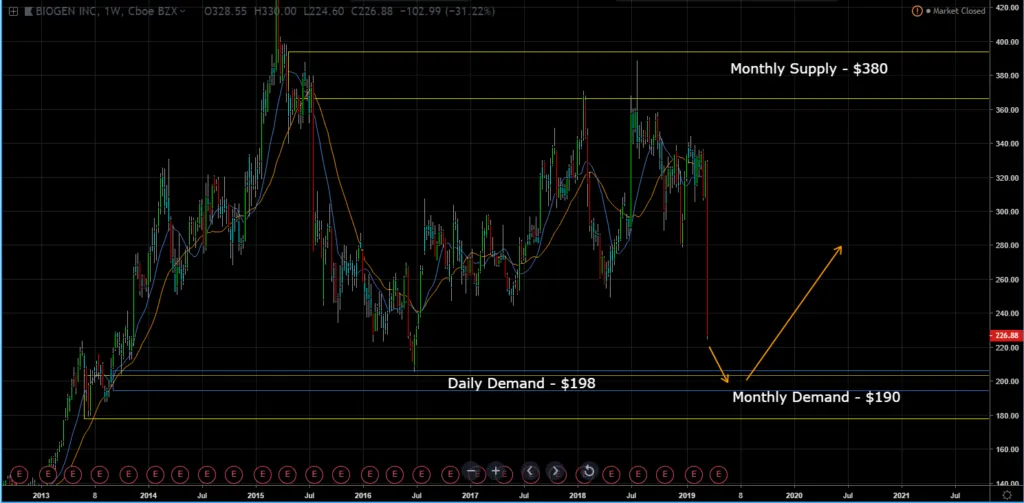
Task: Open chart settings gear in bottom-right corner
Action: (1006, 494)
